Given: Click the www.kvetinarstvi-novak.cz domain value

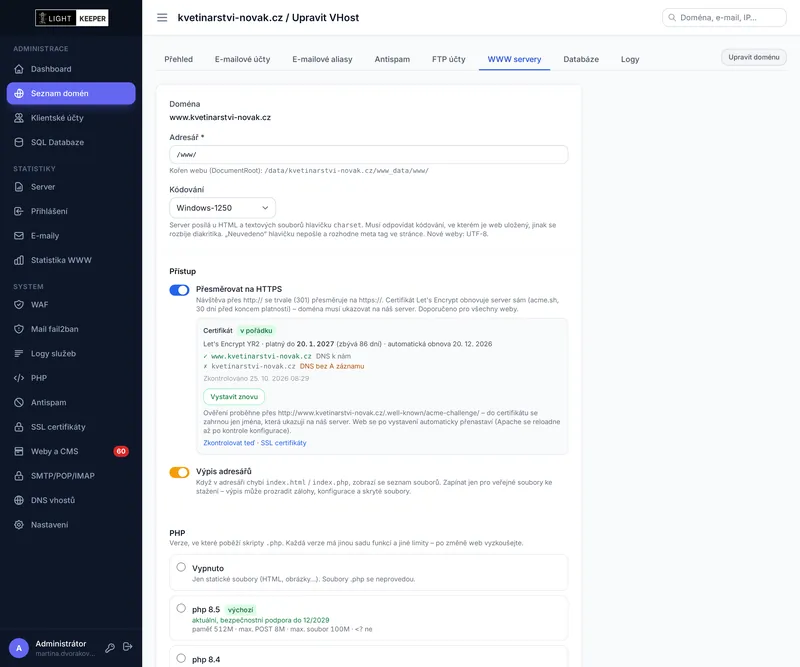Looking at the screenshot, I should point(220,117).
